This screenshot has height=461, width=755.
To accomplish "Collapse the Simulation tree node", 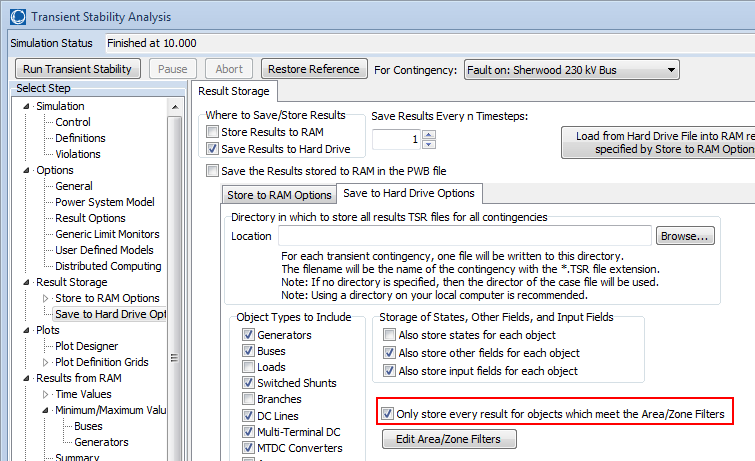I will pyautogui.click(x=26, y=106).
